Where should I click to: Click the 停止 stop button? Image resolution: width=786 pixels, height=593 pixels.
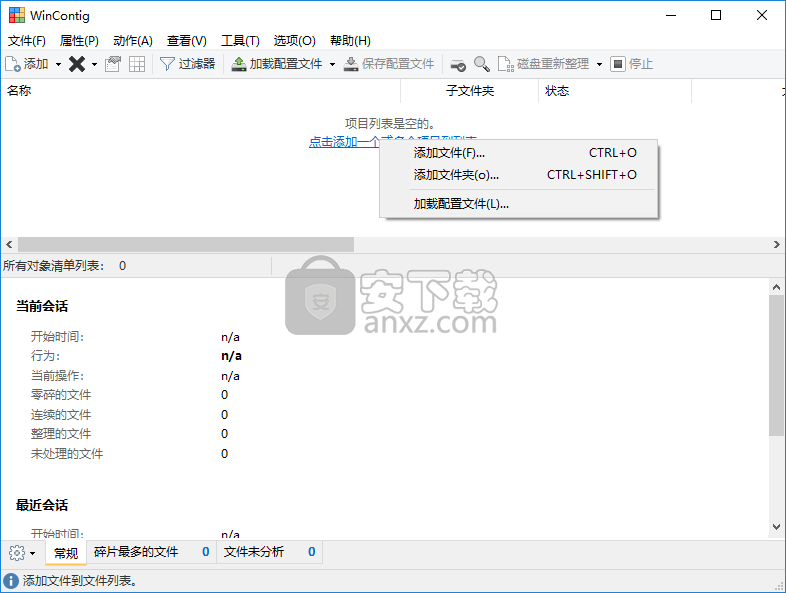632,64
